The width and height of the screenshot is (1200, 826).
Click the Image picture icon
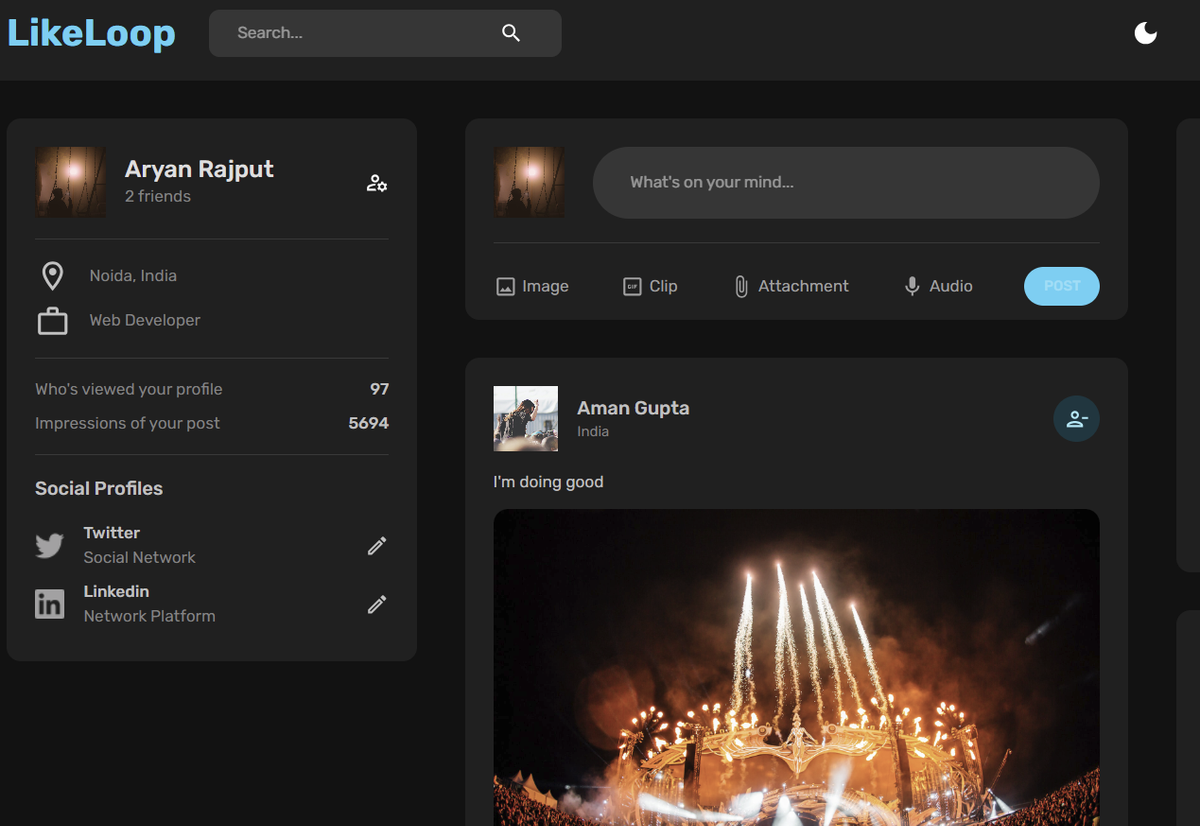coord(506,287)
